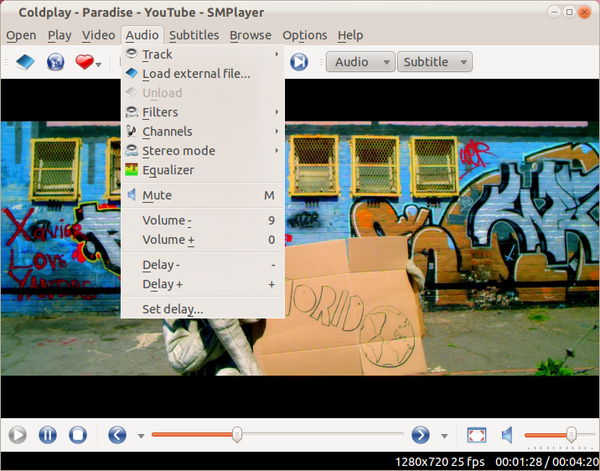
Task: Click the open URL globe icon
Action: pyautogui.click(x=55, y=62)
